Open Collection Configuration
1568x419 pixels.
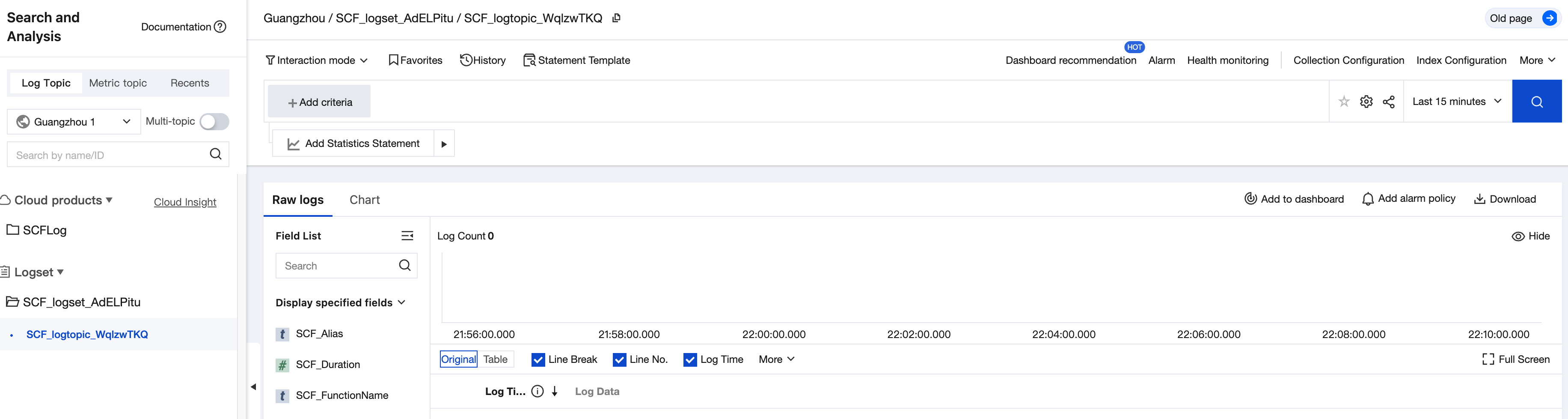[1348, 60]
